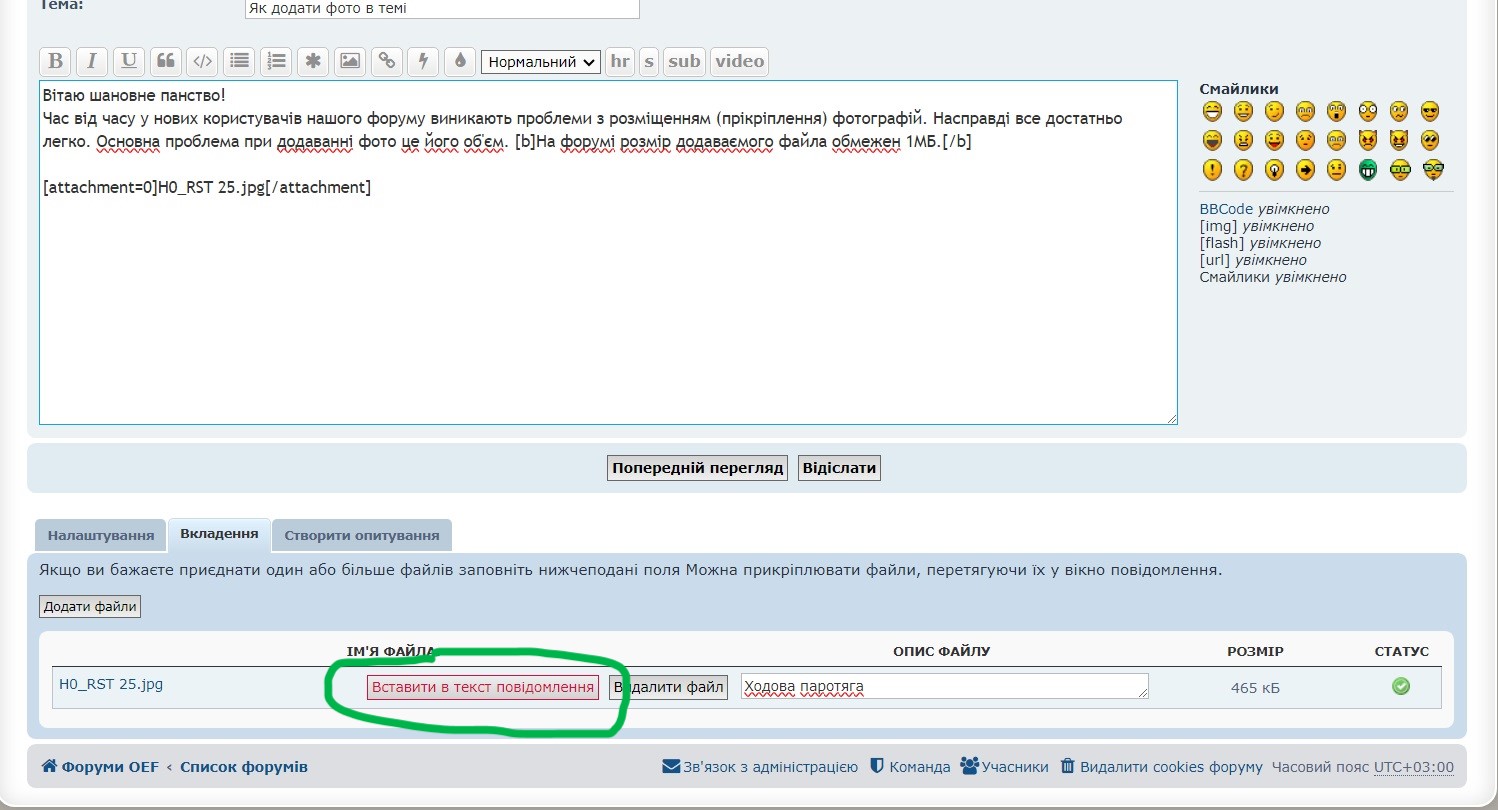Click the Відіслати submit button
Image resolution: width=1498 pixels, height=810 pixels.
tap(839, 468)
